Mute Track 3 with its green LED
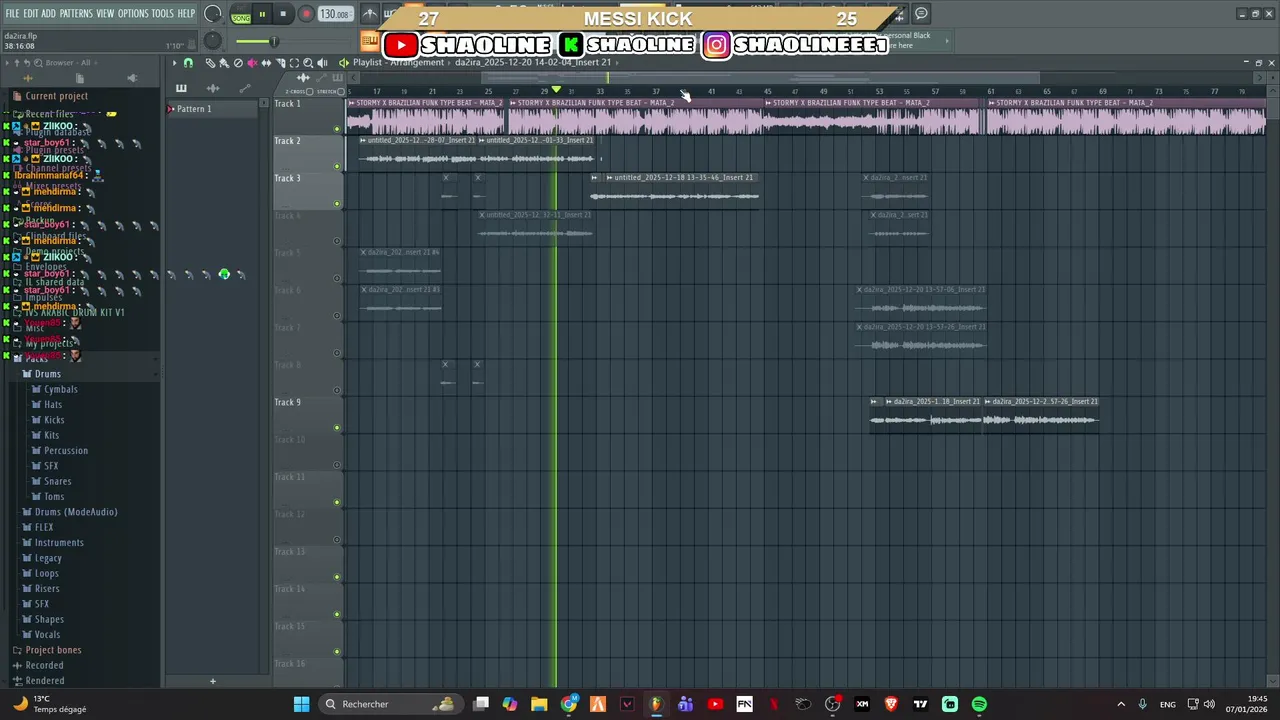This screenshot has width=1280, height=720. tap(337, 204)
